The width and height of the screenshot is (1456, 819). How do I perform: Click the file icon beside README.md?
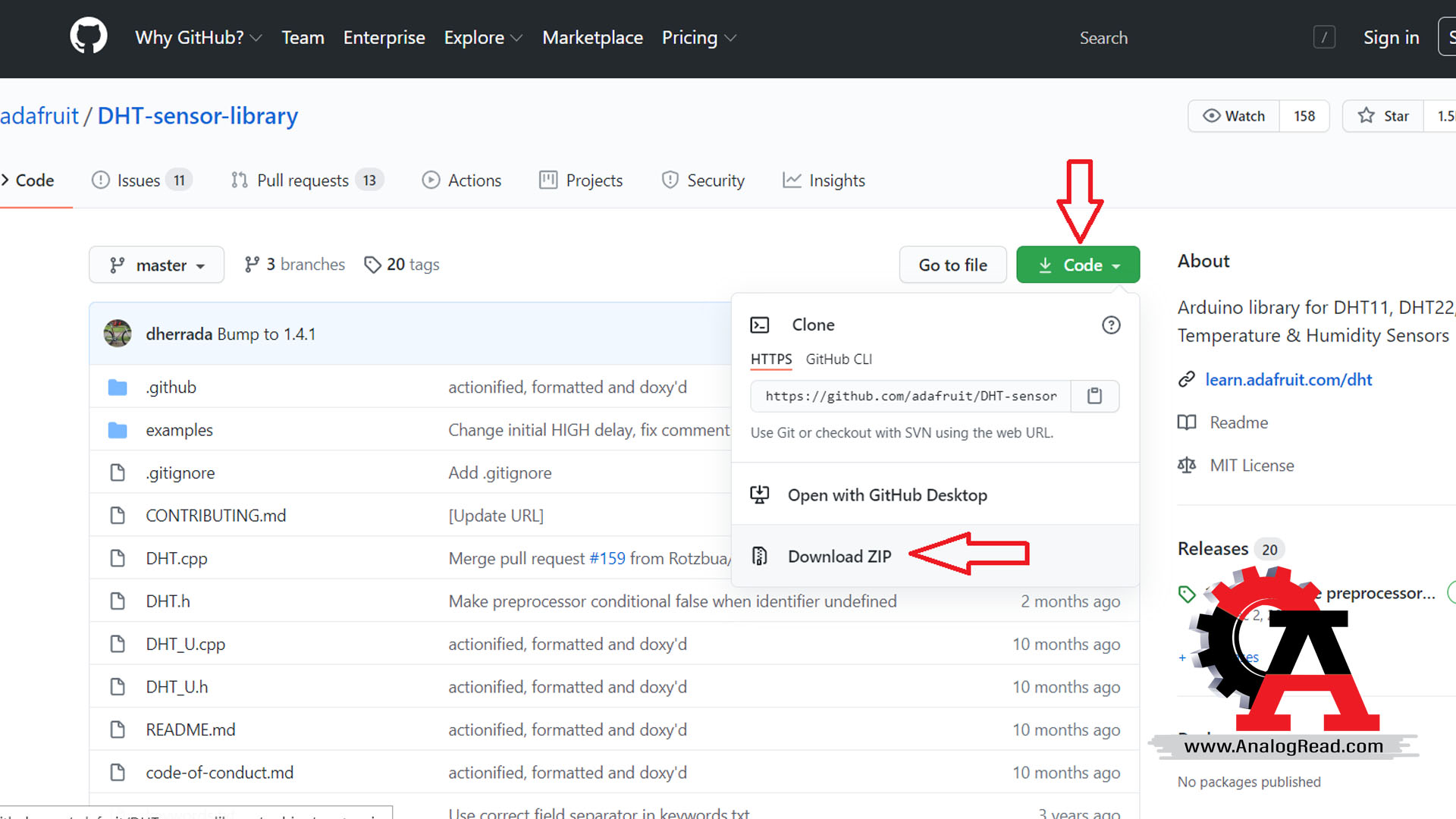click(118, 730)
